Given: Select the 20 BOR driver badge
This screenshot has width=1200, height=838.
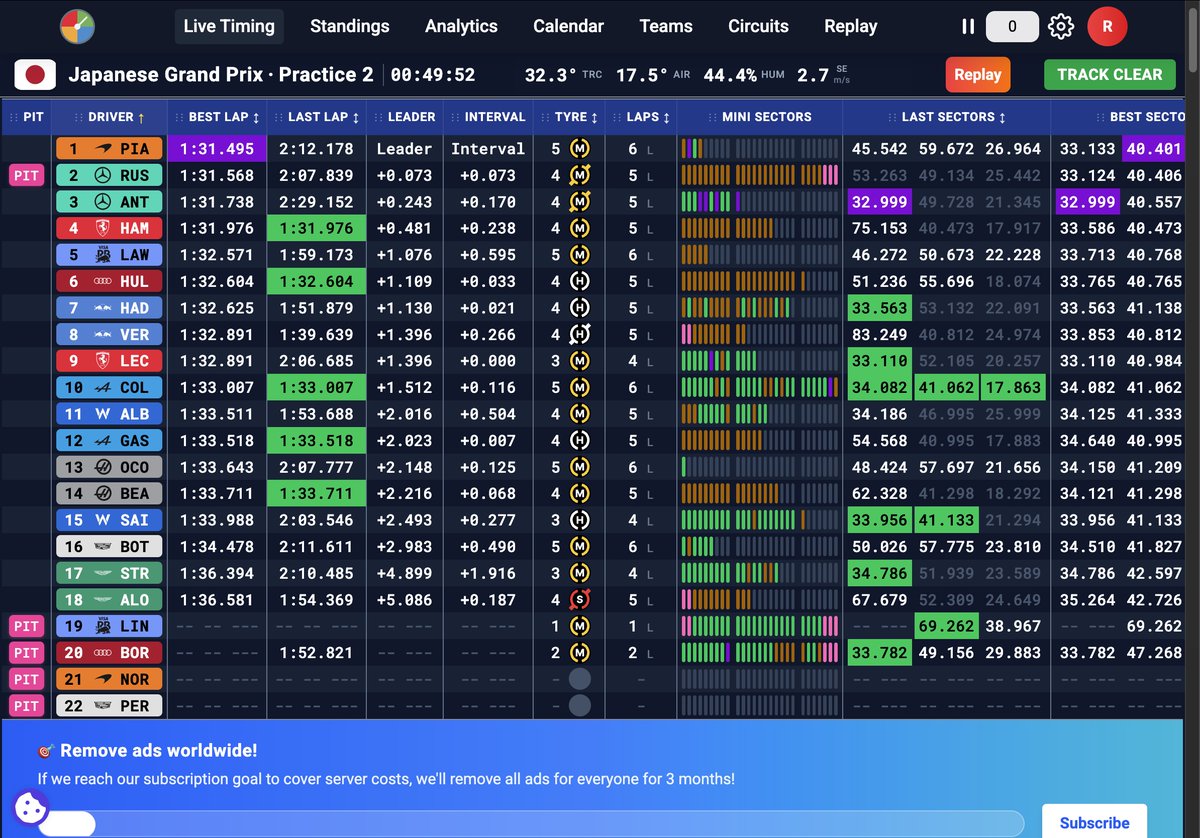Looking at the screenshot, I should coord(109,653).
